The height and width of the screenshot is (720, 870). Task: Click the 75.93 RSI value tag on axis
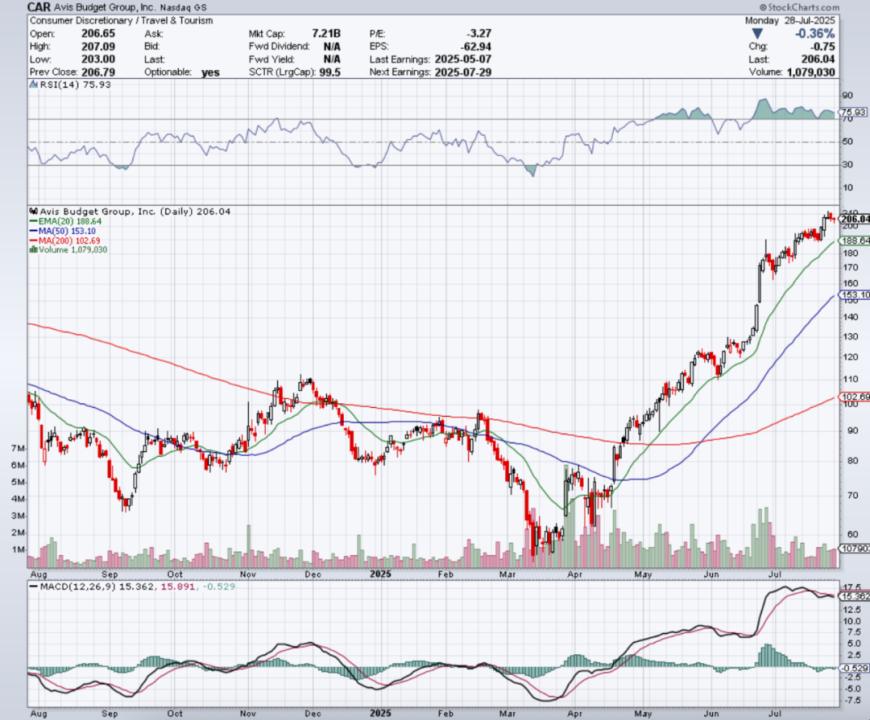tap(854, 112)
